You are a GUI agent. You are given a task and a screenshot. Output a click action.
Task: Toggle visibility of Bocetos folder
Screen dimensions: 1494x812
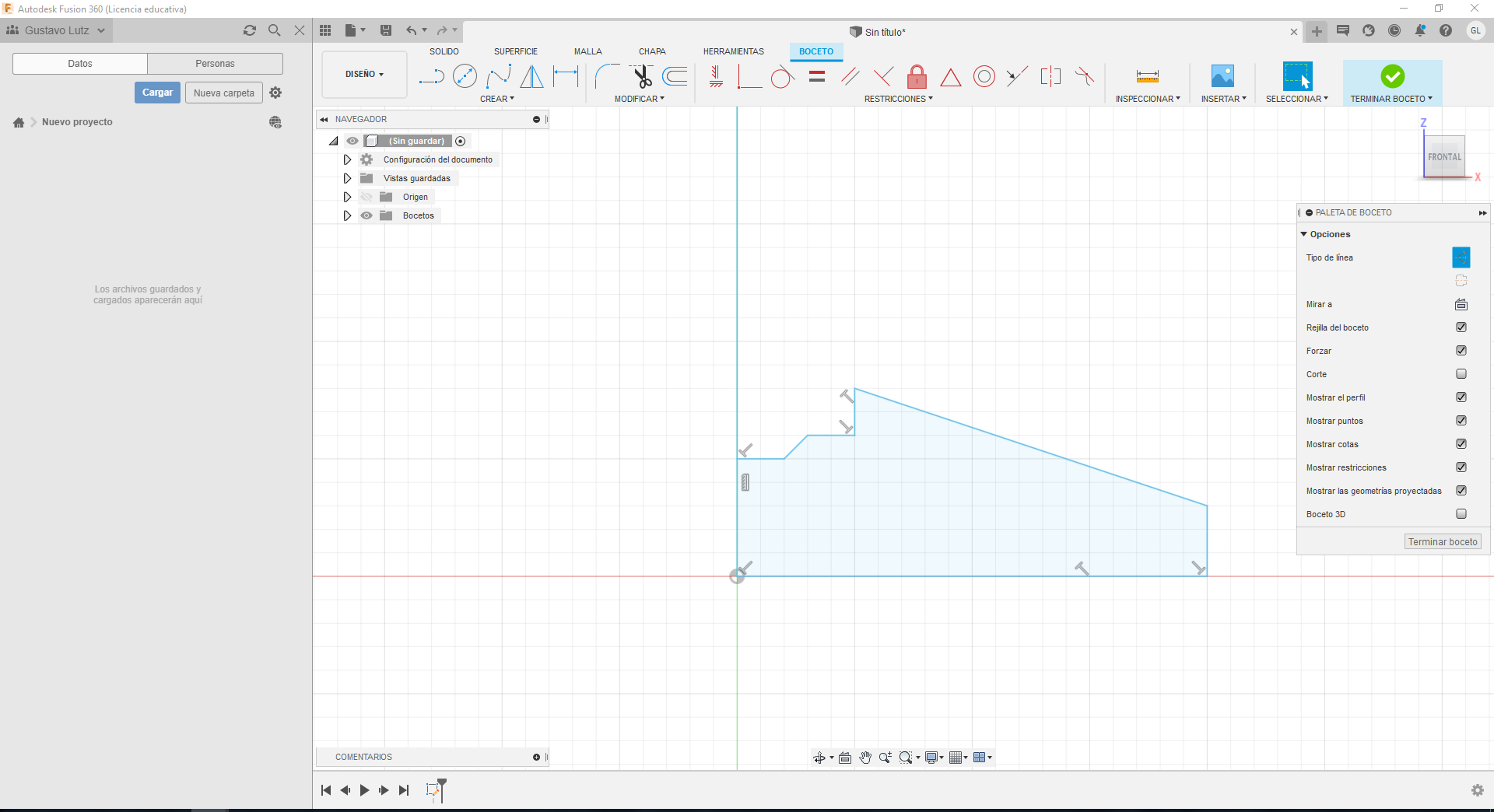(366, 215)
